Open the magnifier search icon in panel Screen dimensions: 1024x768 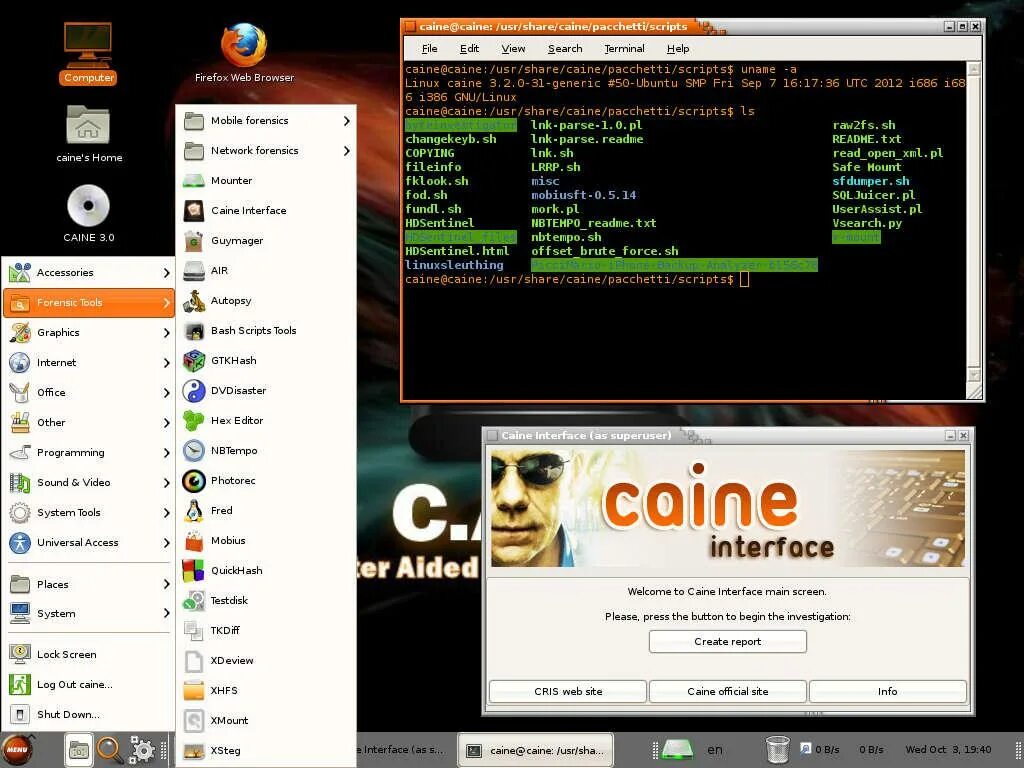pos(109,750)
